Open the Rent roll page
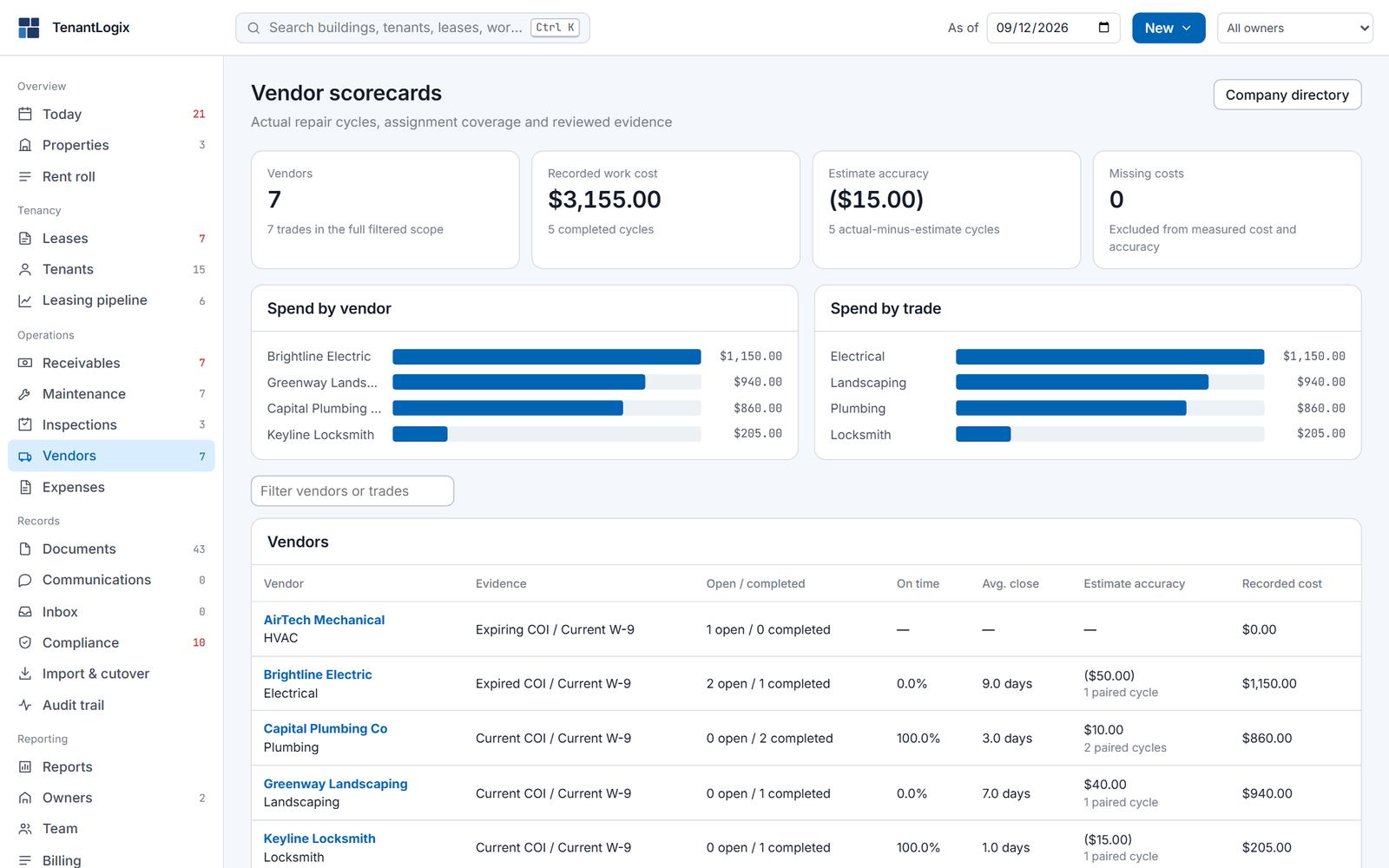 [x=111, y=176]
